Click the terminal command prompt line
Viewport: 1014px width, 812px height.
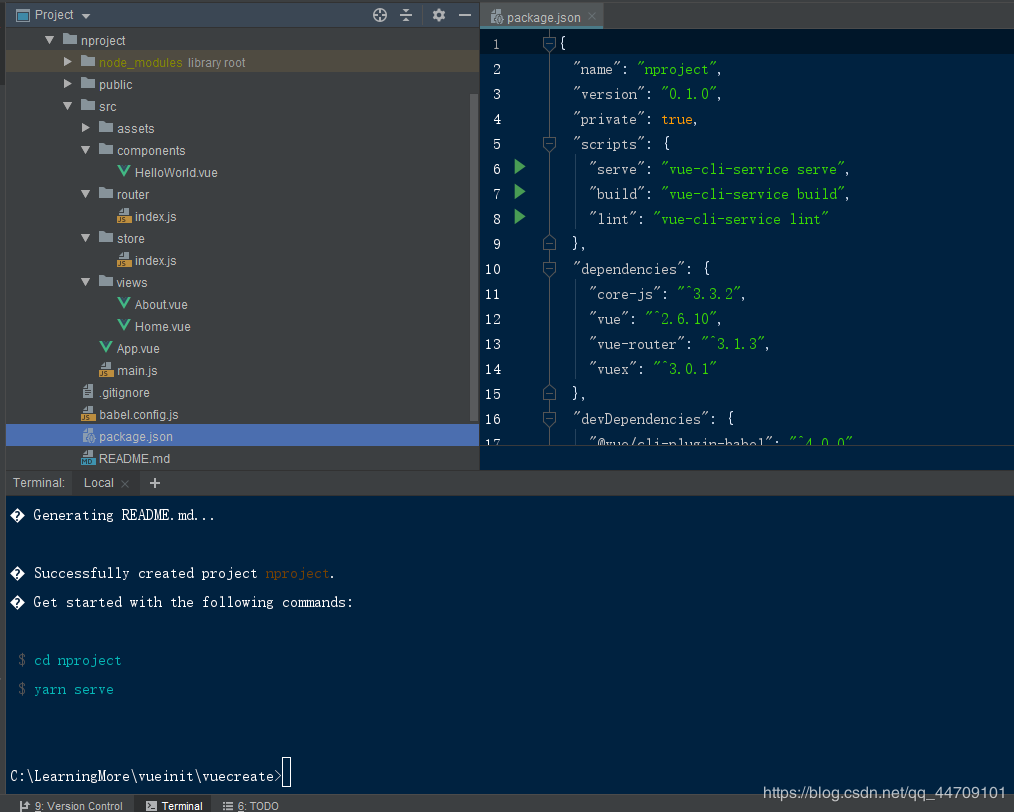[x=151, y=775]
